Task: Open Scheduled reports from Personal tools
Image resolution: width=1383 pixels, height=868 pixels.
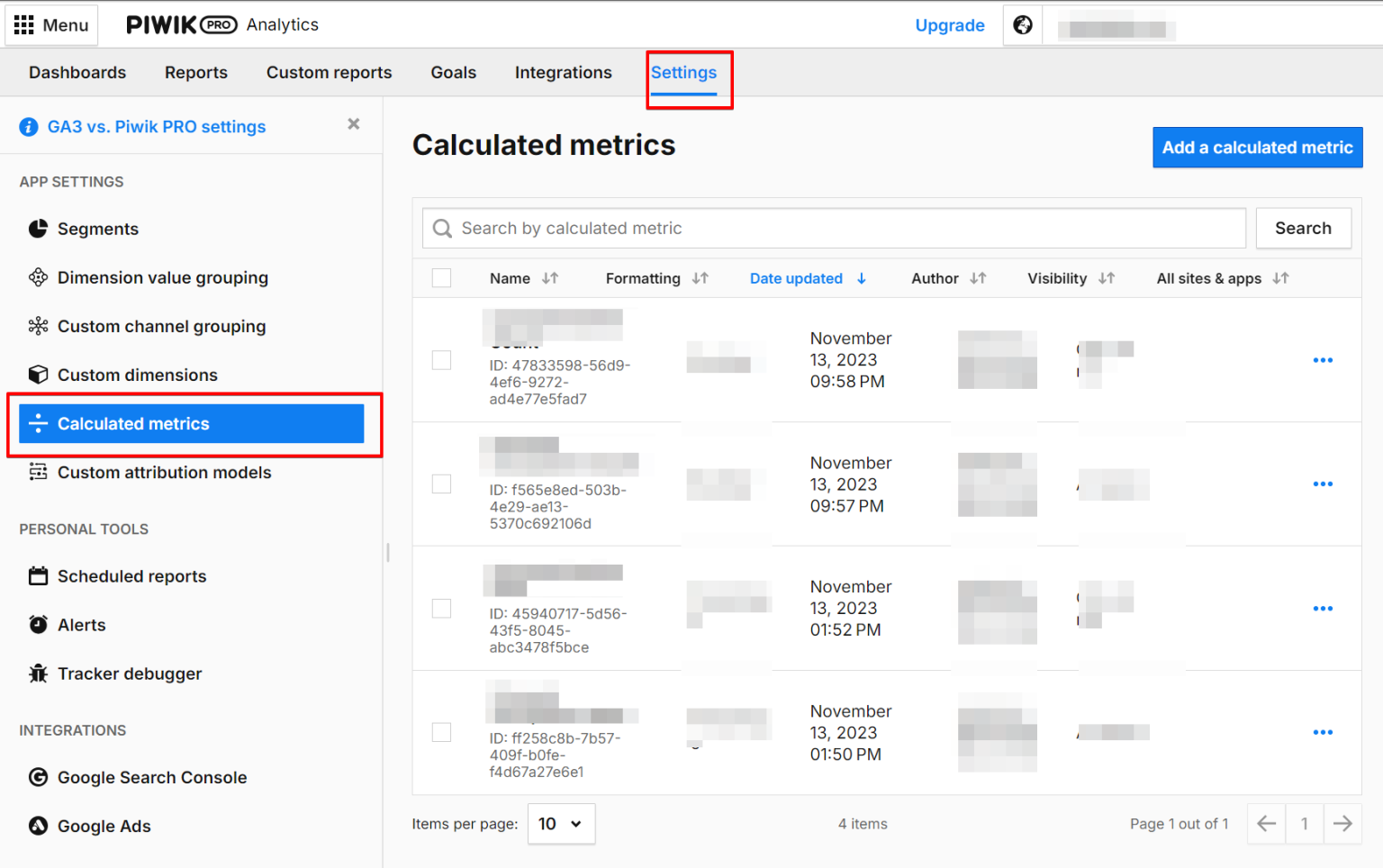Action: coord(131,576)
